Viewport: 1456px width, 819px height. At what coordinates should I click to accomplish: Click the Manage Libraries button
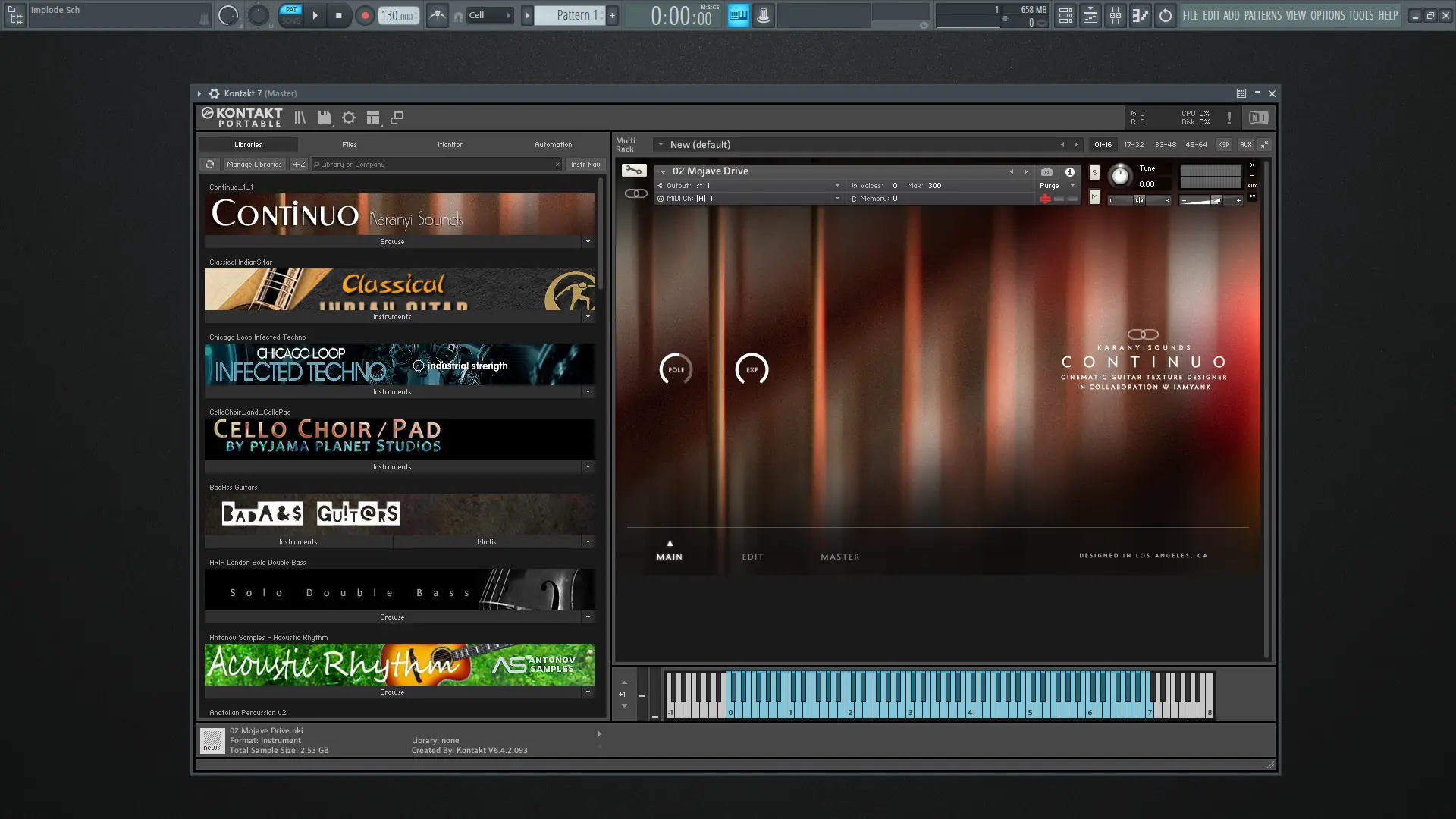[254, 164]
